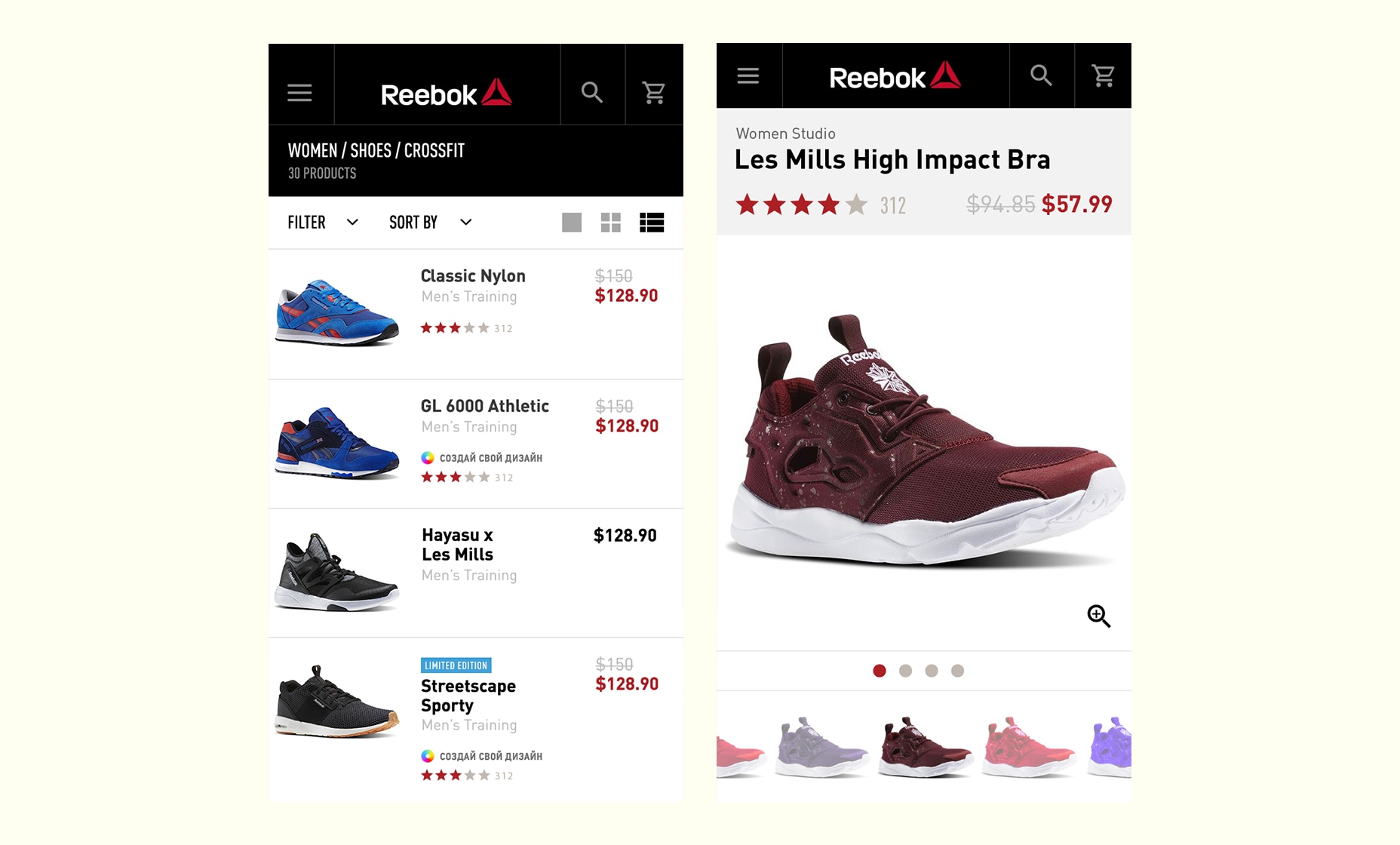Switch to single large tile view

pyautogui.click(x=572, y=223)
